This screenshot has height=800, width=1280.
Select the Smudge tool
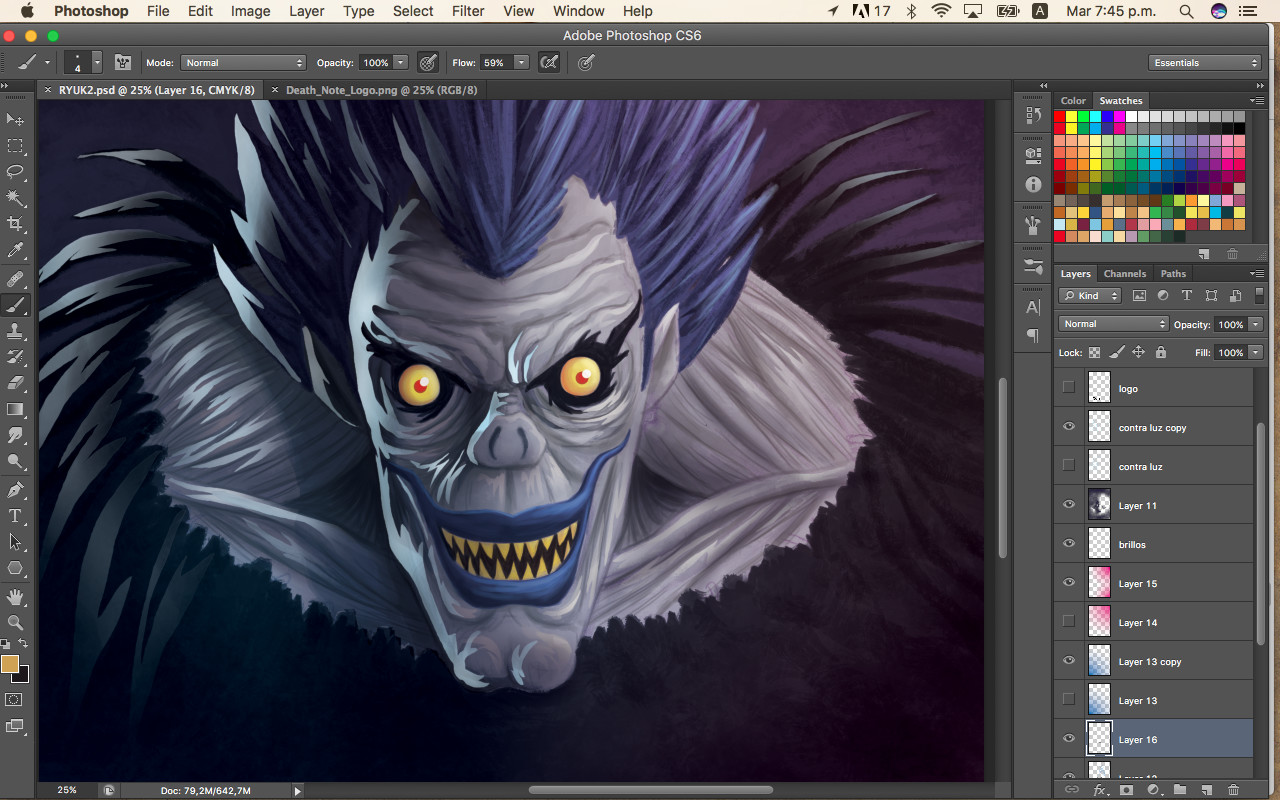pyautogui.click(x=15, y=435)
